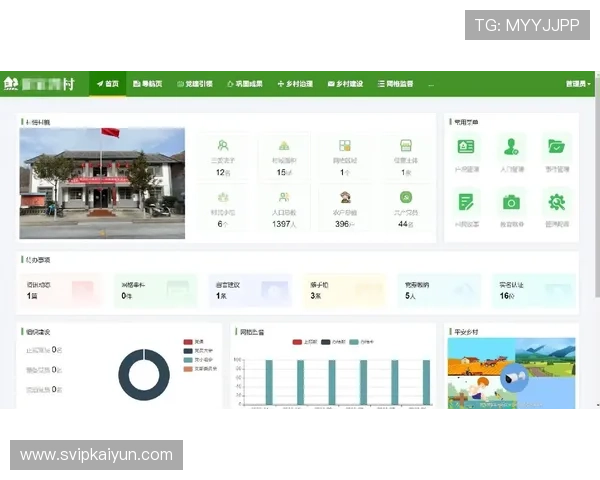Click the first teal bar in grid chart
Image resolution: width=600 pixels, height=480 pixels.
(269, 382)
